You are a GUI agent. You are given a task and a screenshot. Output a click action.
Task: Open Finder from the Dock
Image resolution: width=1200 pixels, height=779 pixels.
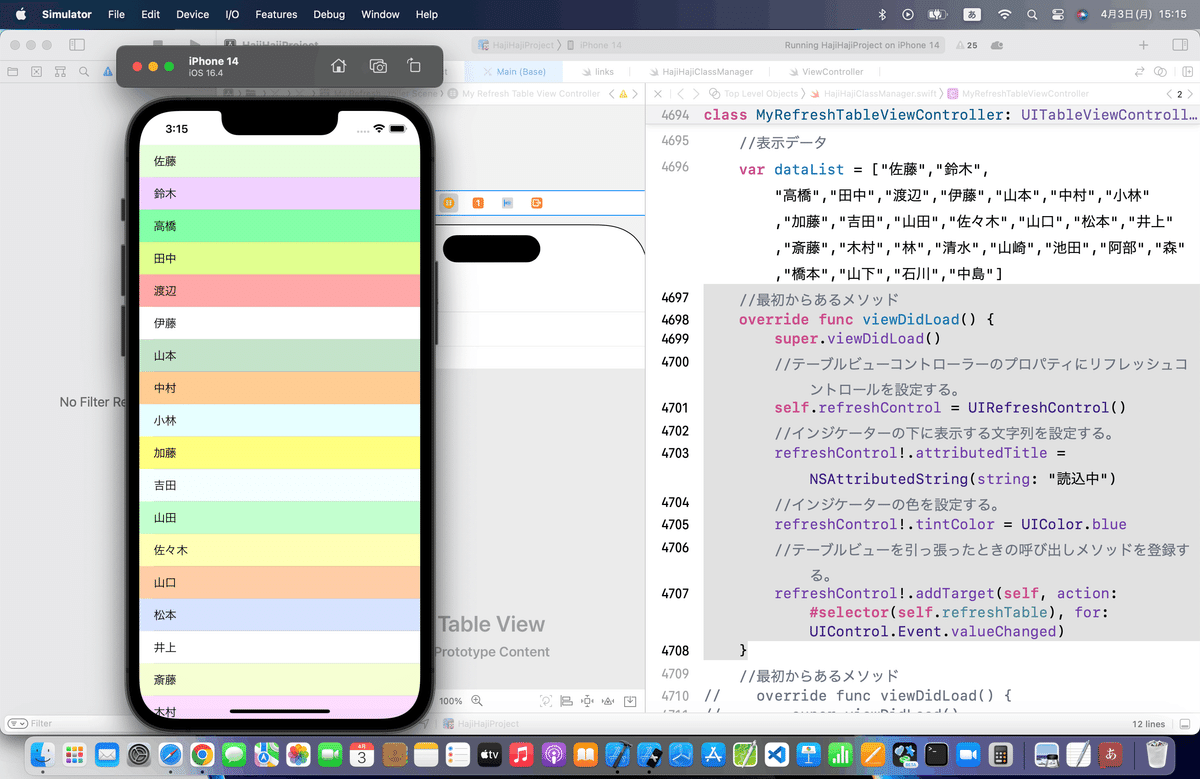[x=43, y=754]
